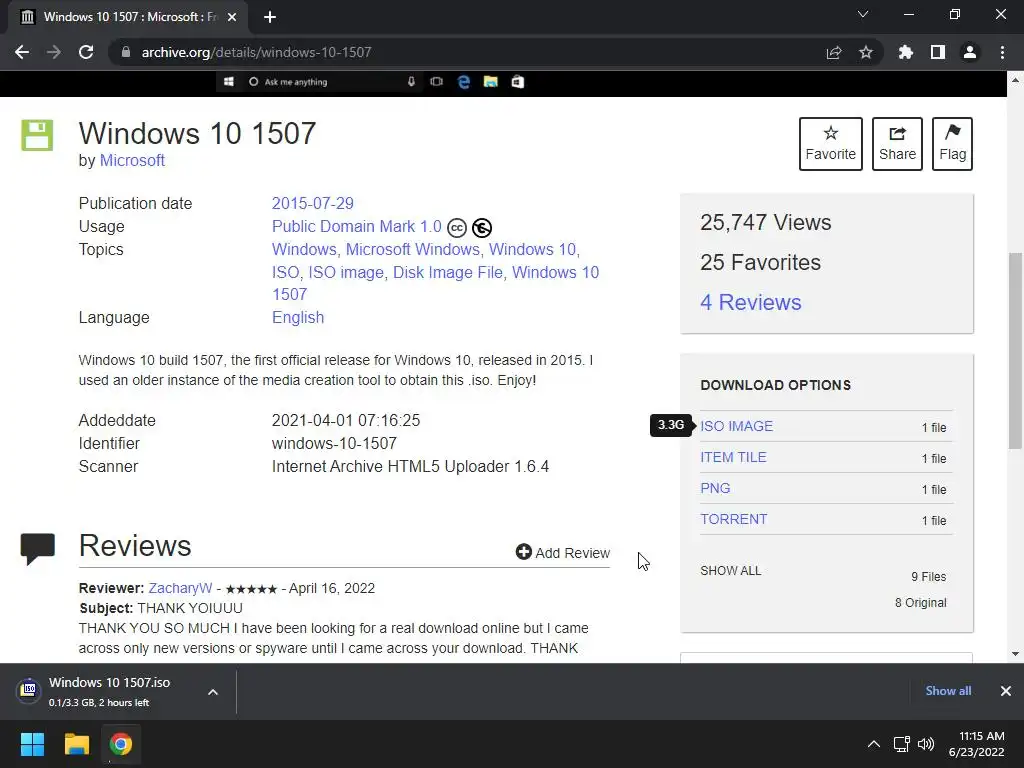Click the Creative Commons CC icon
Image resolution: width=1024 pixels, height=768 pixels.
coord(456,227)
